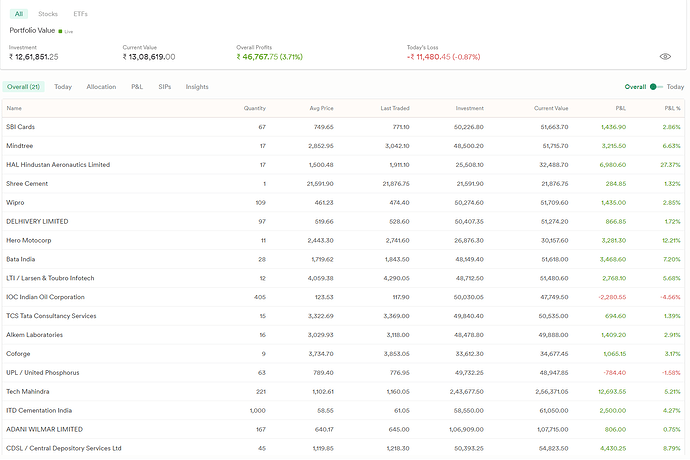Click ITD Cementation quantity 1,000
The width and height of the screenshot is (690, 460).
(257, 411)
